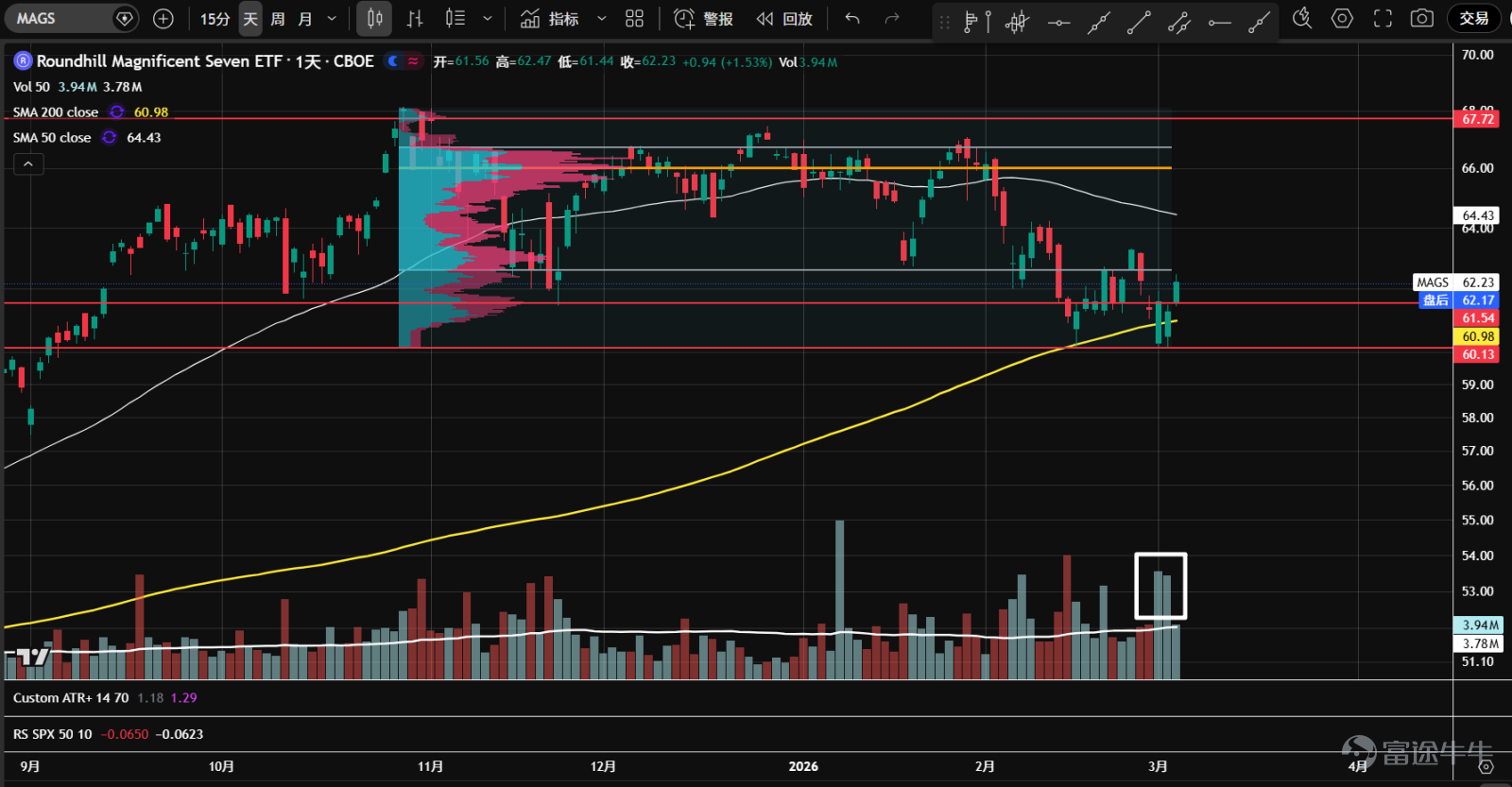Create an alert with 警报 button

[703, 19]
